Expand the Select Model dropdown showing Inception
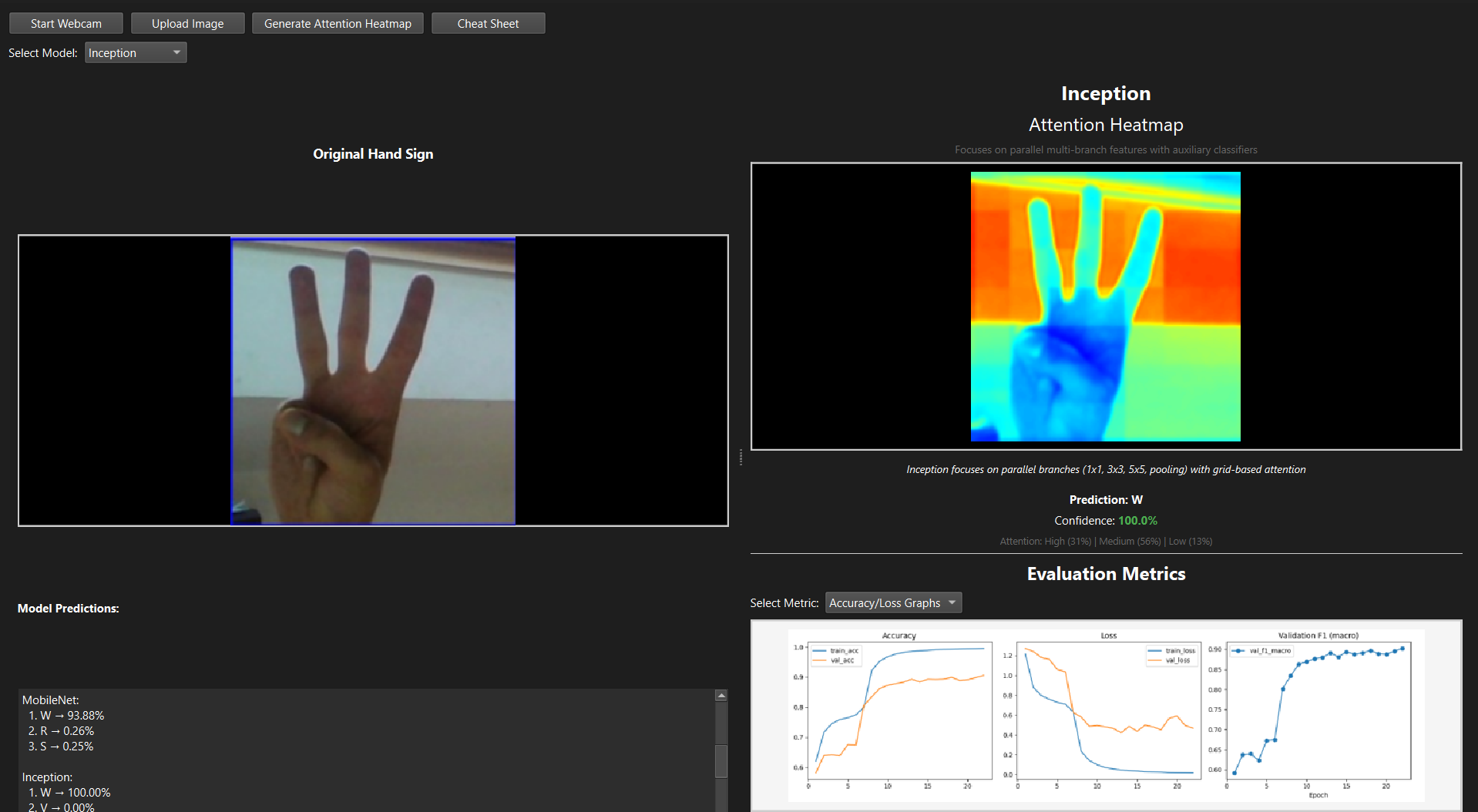 [x=136, y=53]
